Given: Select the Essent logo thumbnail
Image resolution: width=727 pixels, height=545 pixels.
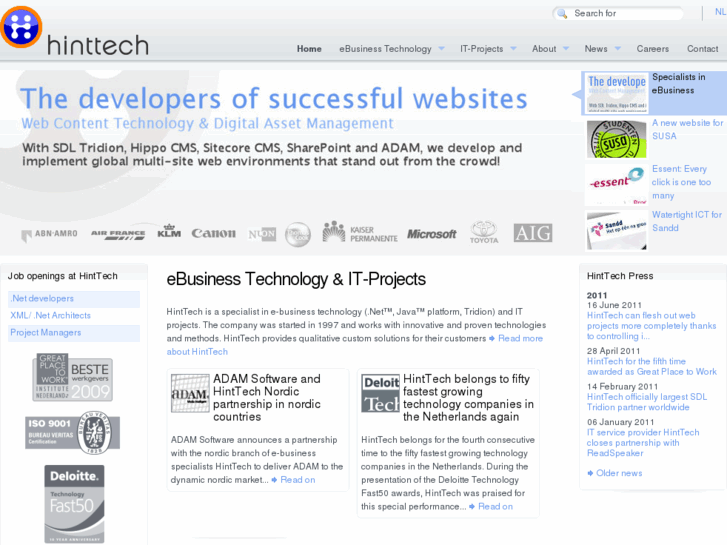Looking at the screenshot, I should (x=617, y=184).
